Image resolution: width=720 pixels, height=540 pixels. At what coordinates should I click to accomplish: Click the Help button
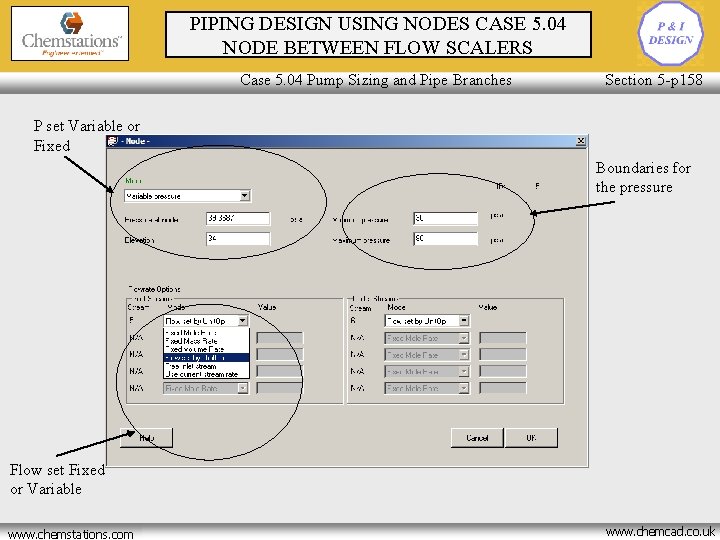[x=146, y=438]
